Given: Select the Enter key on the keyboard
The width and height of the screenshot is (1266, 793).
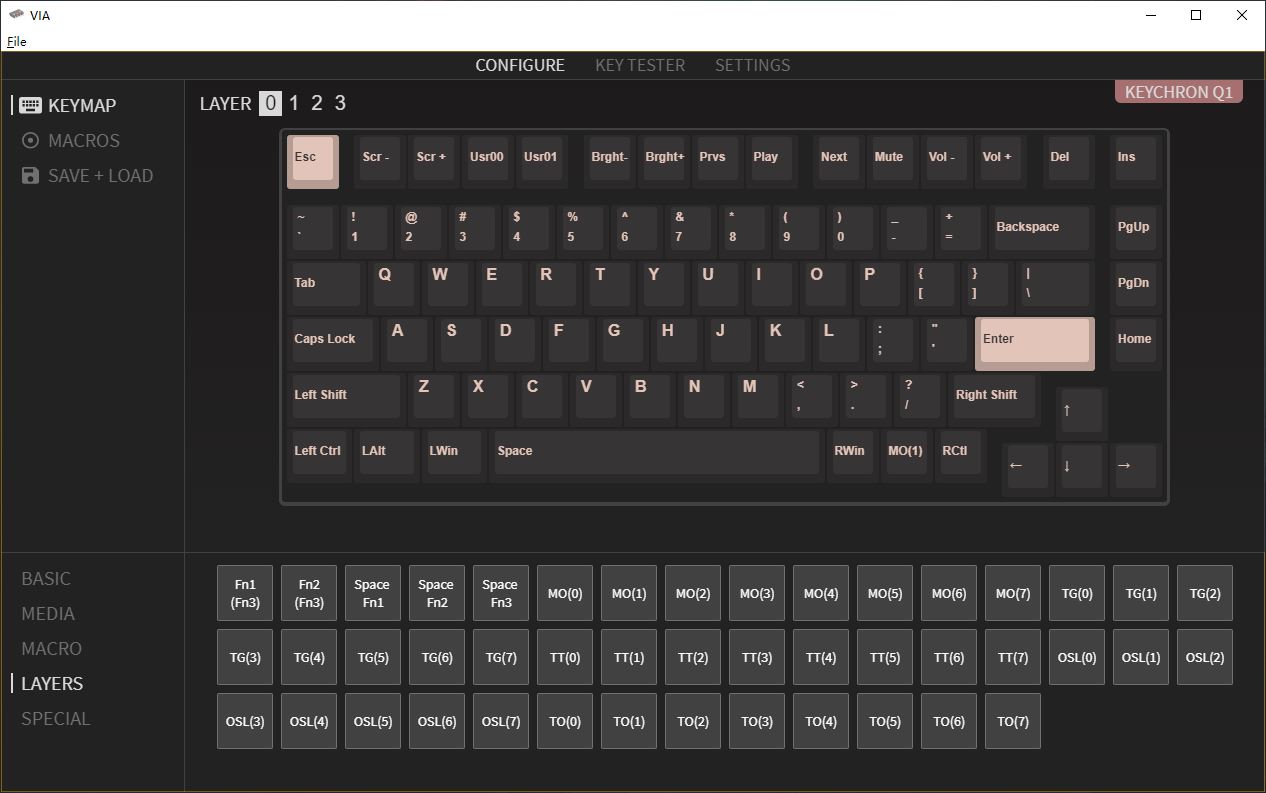Looking at the screenshot, I should [1033, 342].
